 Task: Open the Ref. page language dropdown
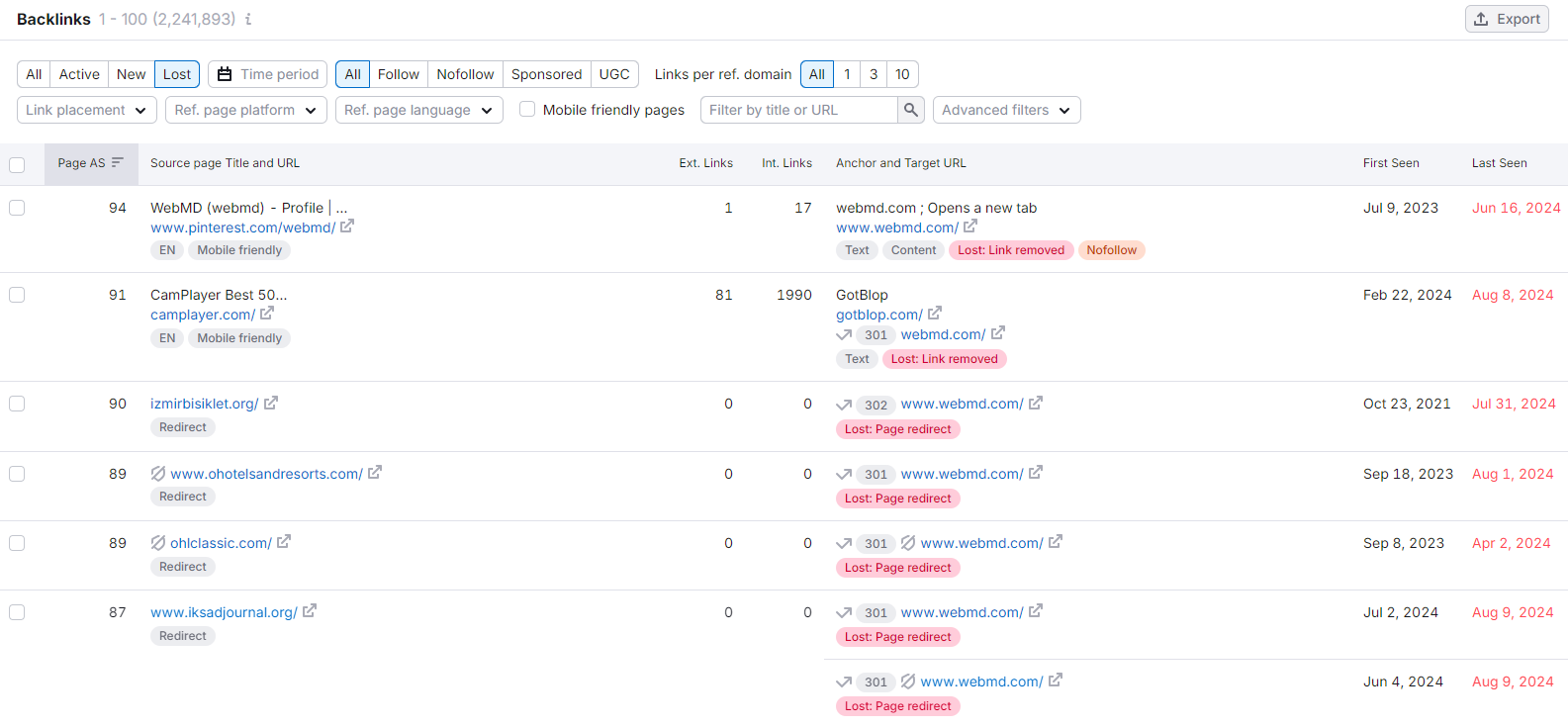(x=419, y=110)
